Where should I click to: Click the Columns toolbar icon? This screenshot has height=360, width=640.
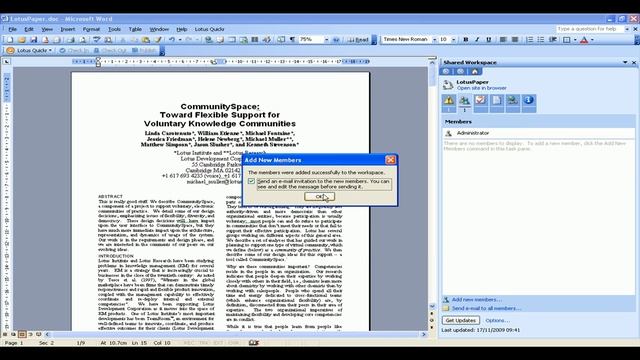pyautogui.click(x=255, y=40)
